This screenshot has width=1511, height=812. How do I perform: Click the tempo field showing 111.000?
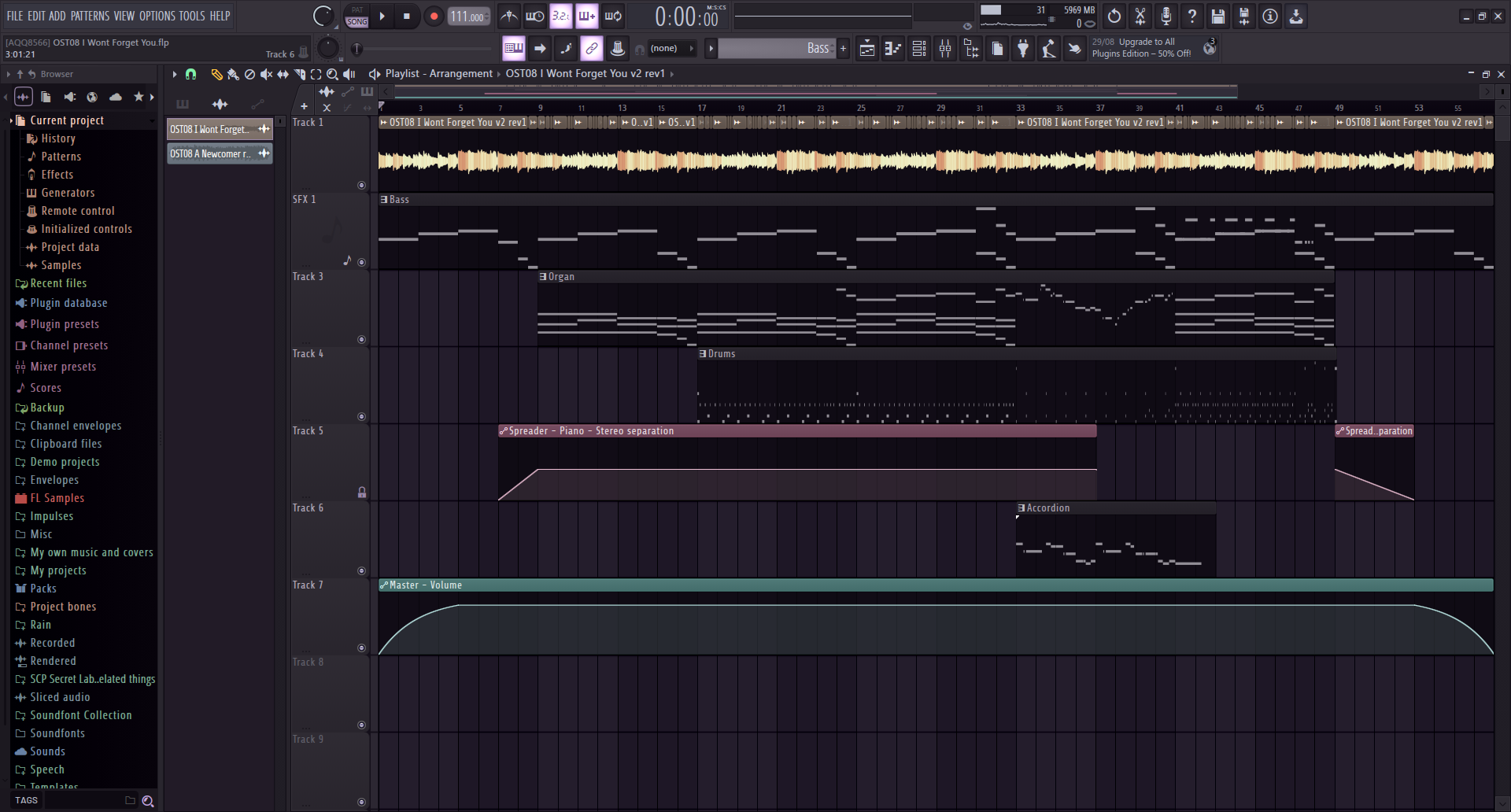pos(469,16)
